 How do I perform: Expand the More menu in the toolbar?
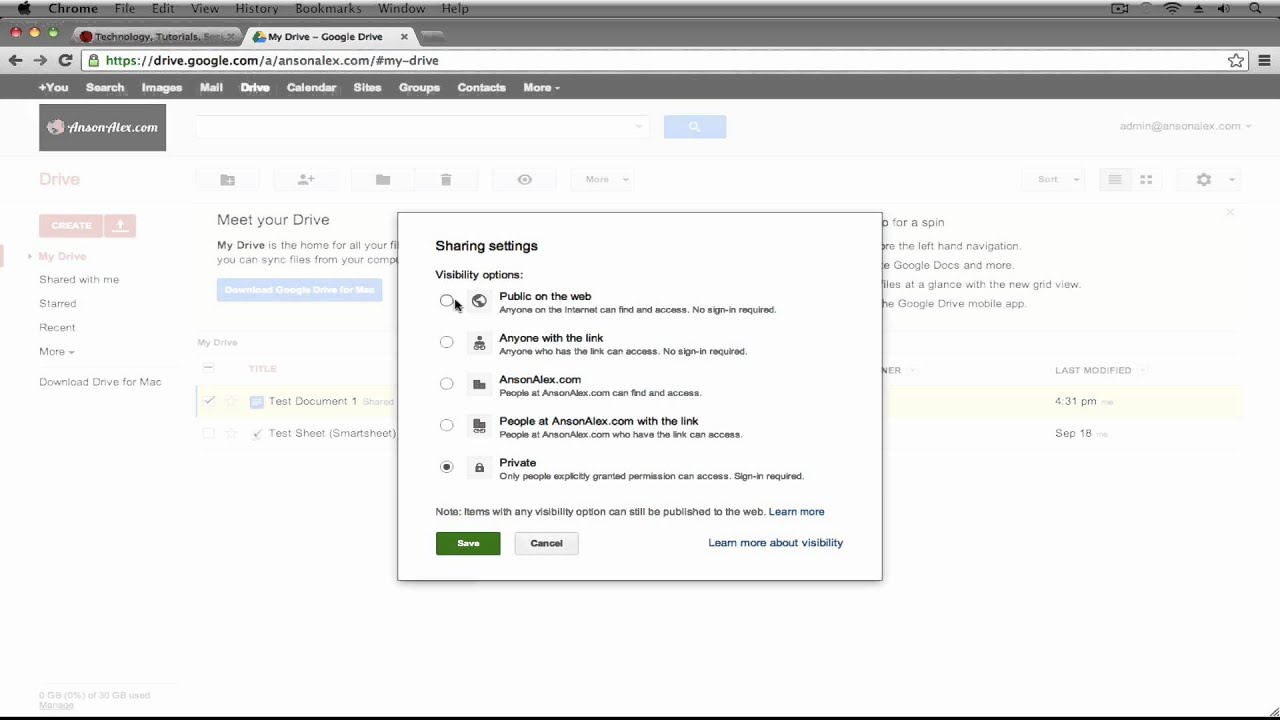click(x=601, y=179)
